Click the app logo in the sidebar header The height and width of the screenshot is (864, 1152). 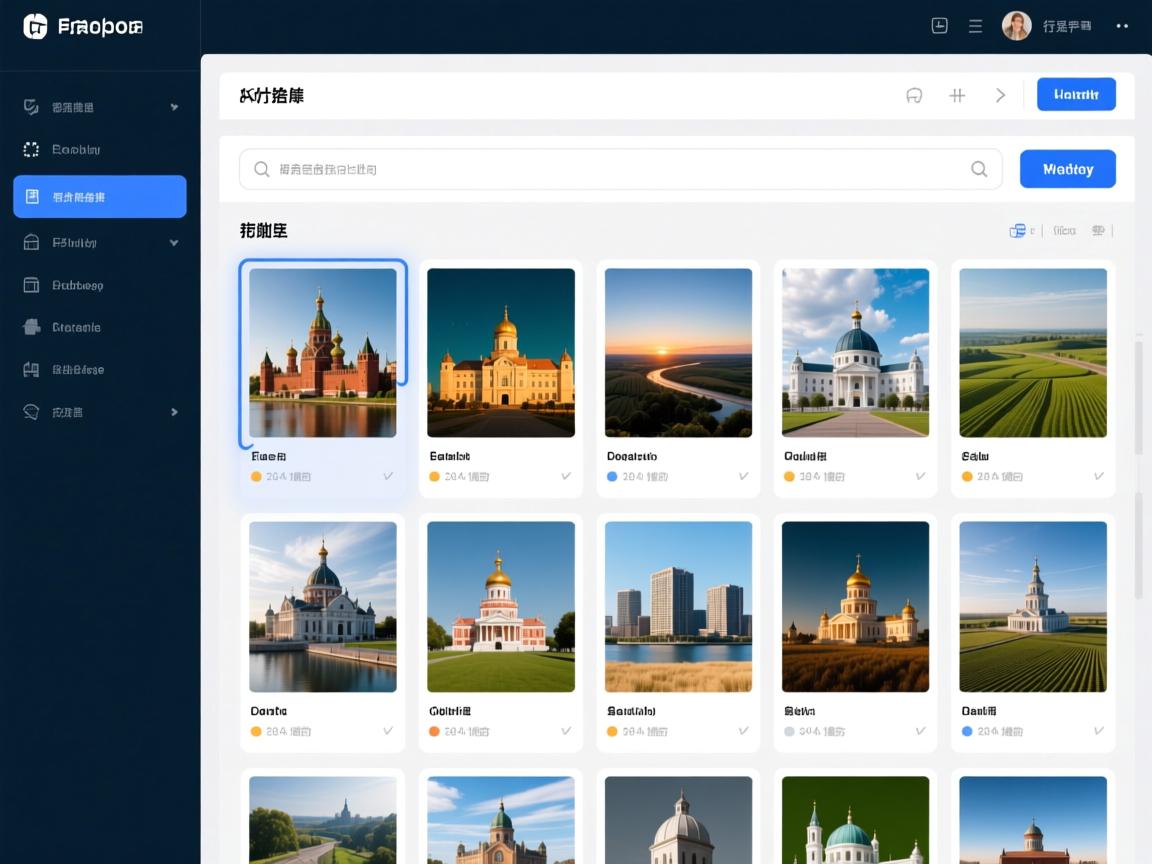[x=35, y=27]
